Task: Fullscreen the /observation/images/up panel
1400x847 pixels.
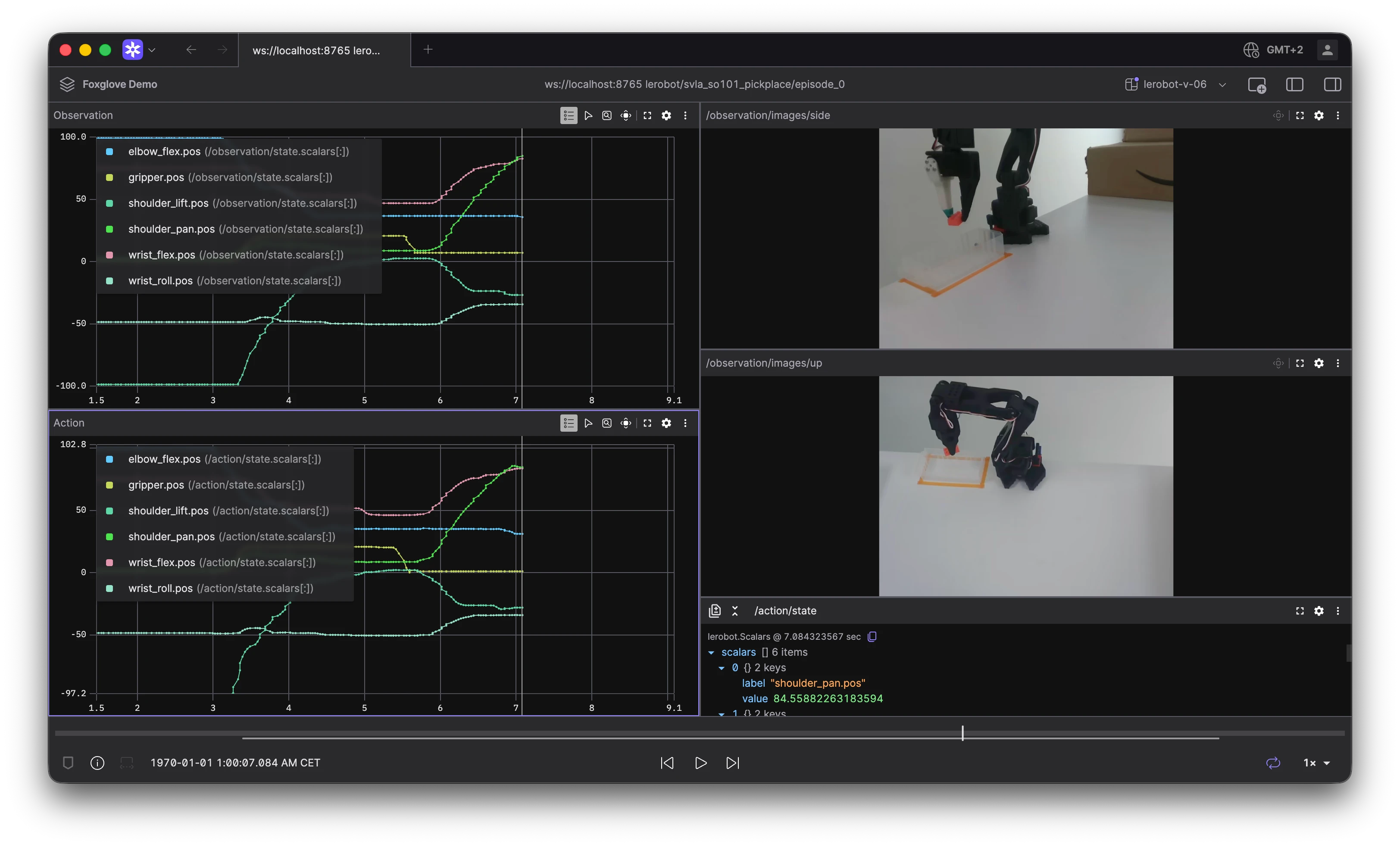Action: point(1300,363)
